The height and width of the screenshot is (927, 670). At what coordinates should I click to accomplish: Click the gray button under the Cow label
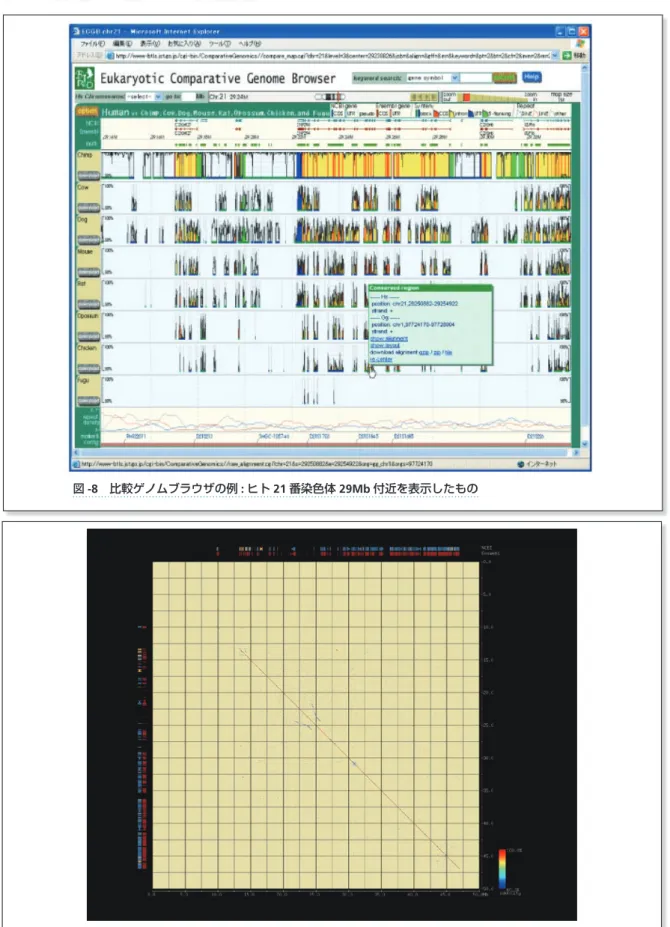point(89,208)
